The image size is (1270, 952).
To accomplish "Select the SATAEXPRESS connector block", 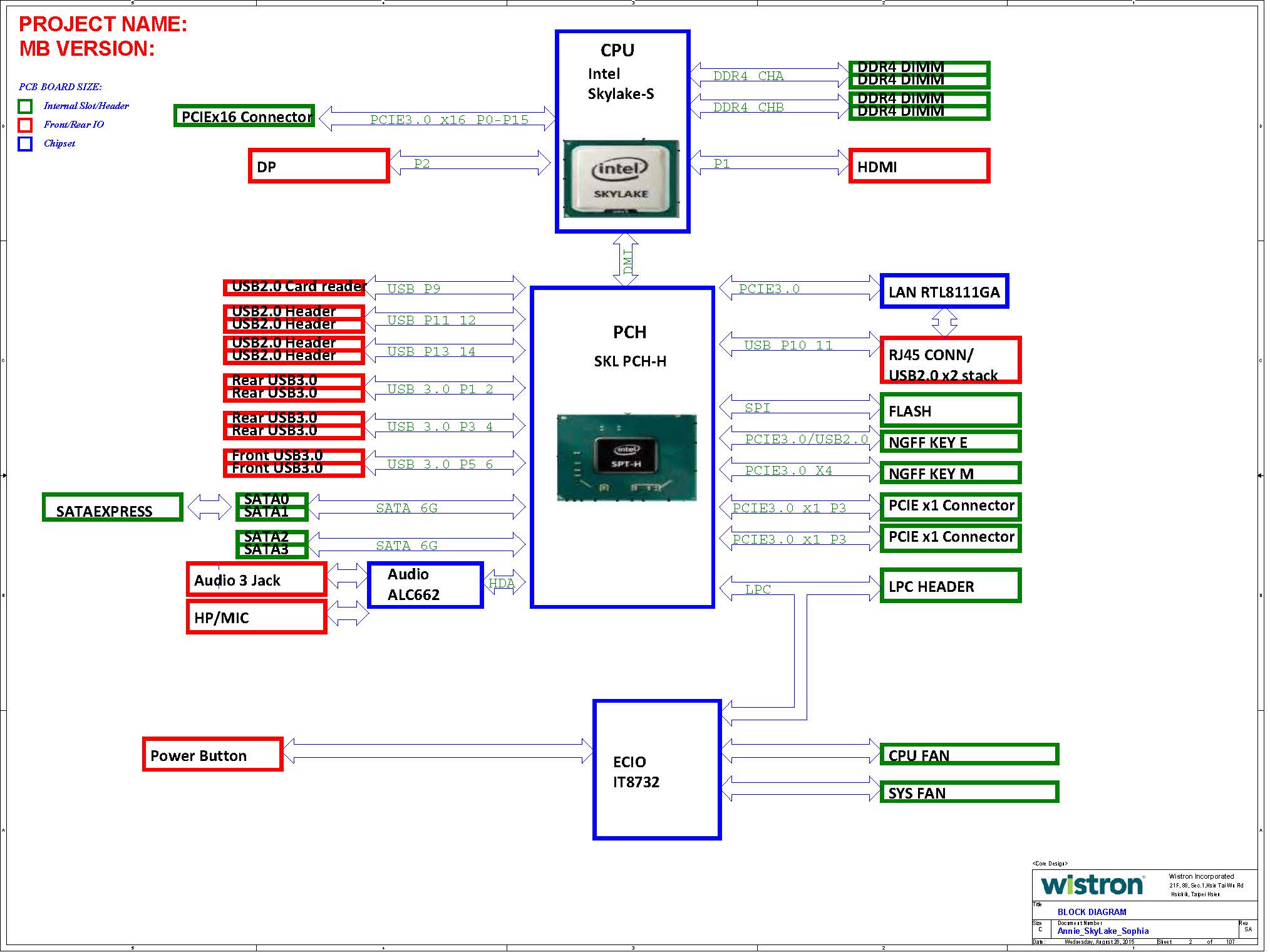I will (x=113, y=508).
